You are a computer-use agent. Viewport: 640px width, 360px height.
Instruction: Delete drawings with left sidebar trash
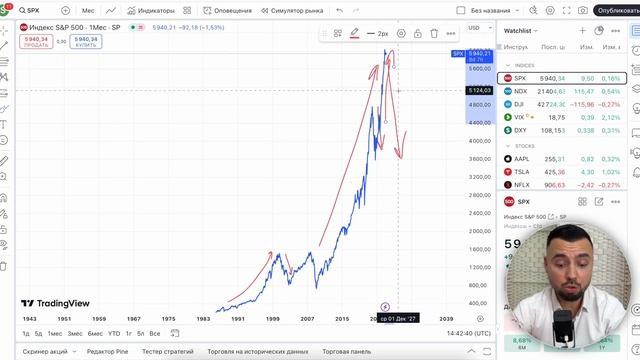coord(4,267)
